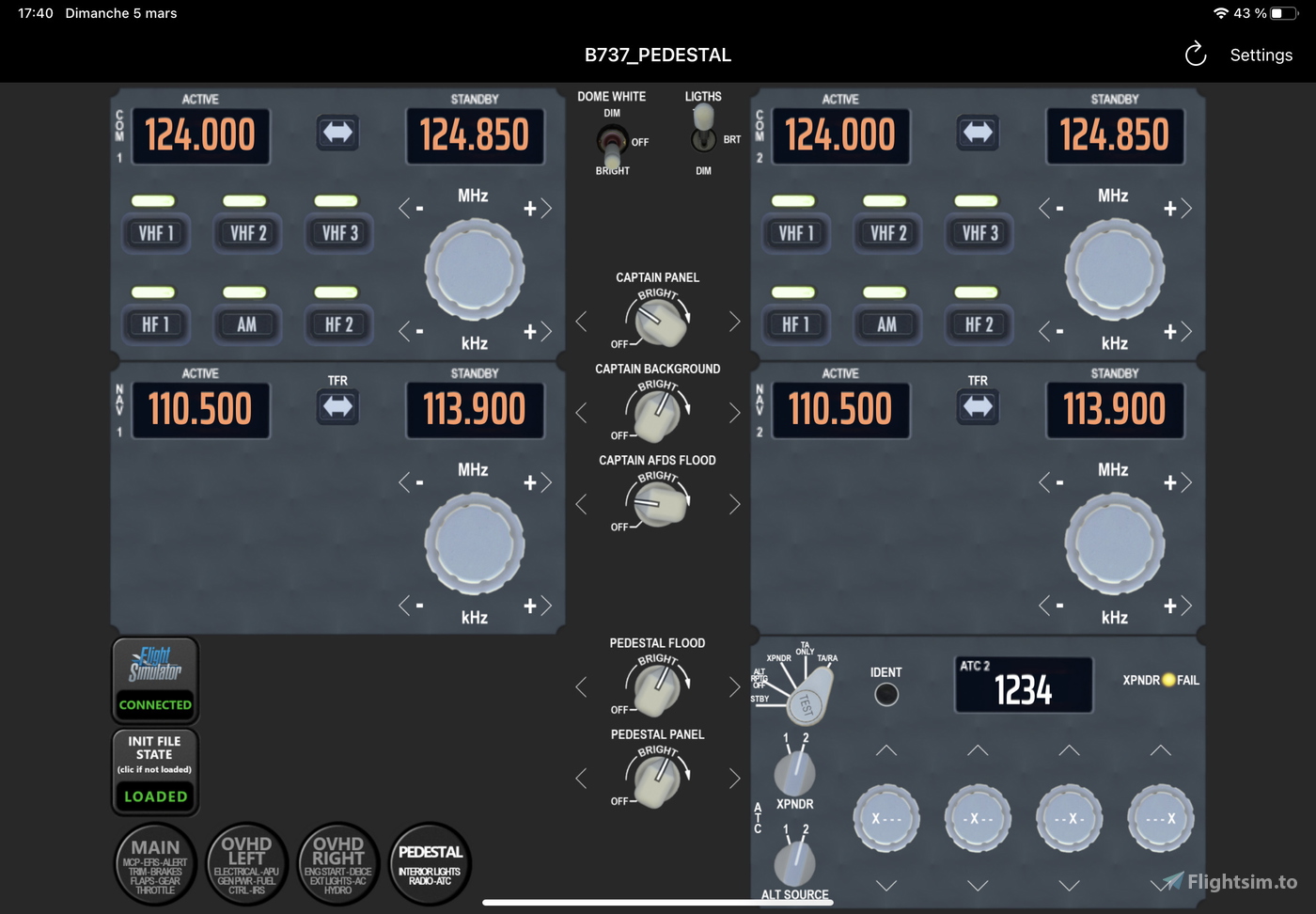The width and height of the screenshot is (1316, 914).
Task: Rotate the CAPTAIN PANEL brightness knob
Action: click(658, 321)
